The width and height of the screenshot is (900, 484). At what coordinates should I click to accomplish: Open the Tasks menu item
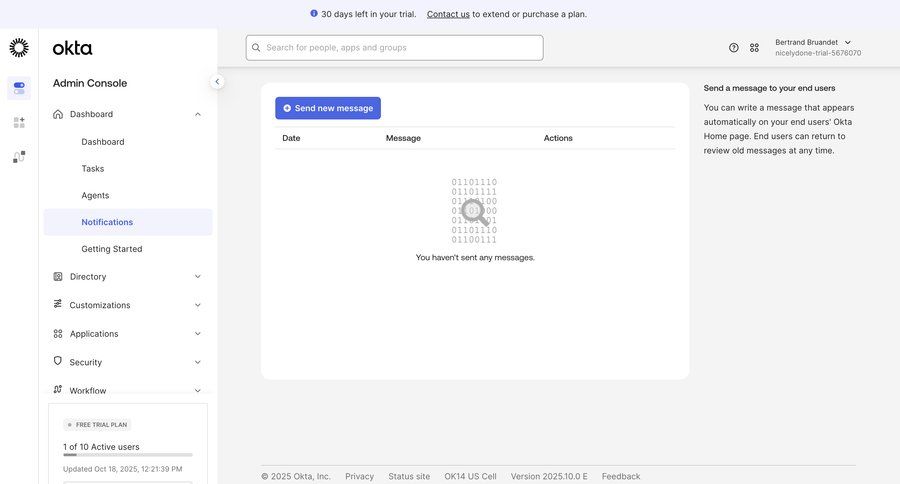tap(92, 169)
